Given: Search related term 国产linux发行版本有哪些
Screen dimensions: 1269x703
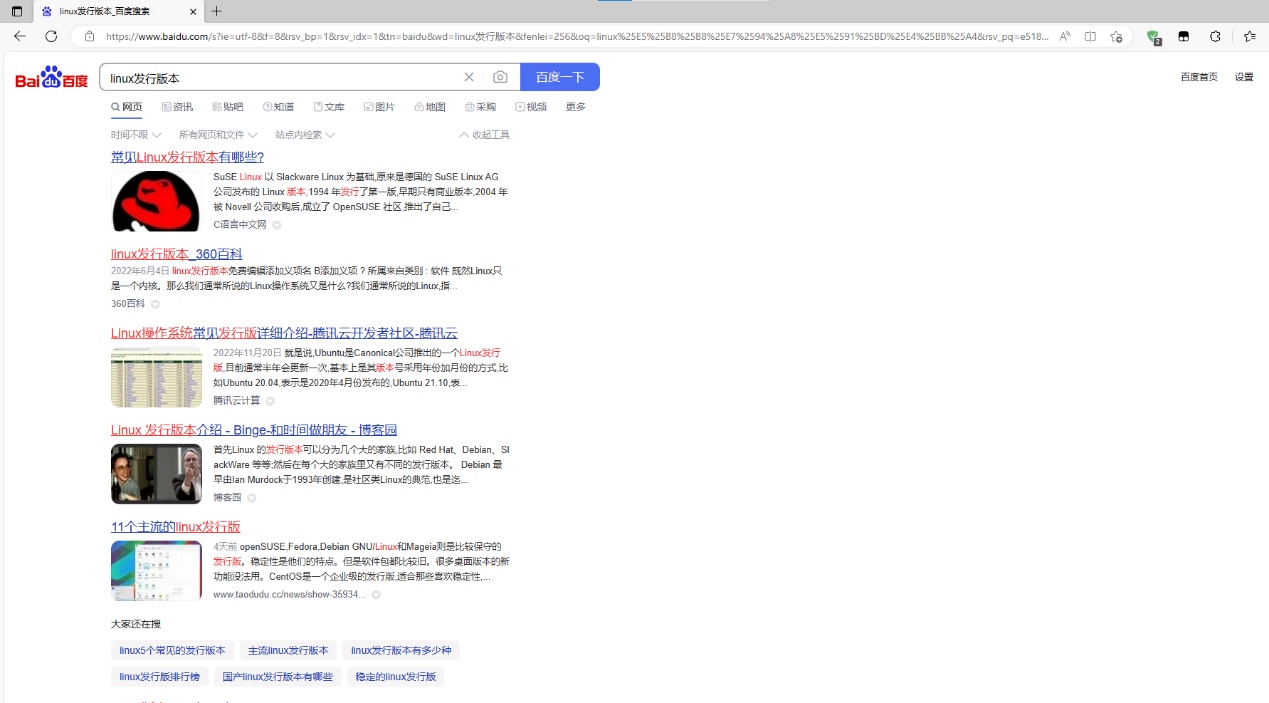Looking at the screenshot, I should (x=278, y=677).
